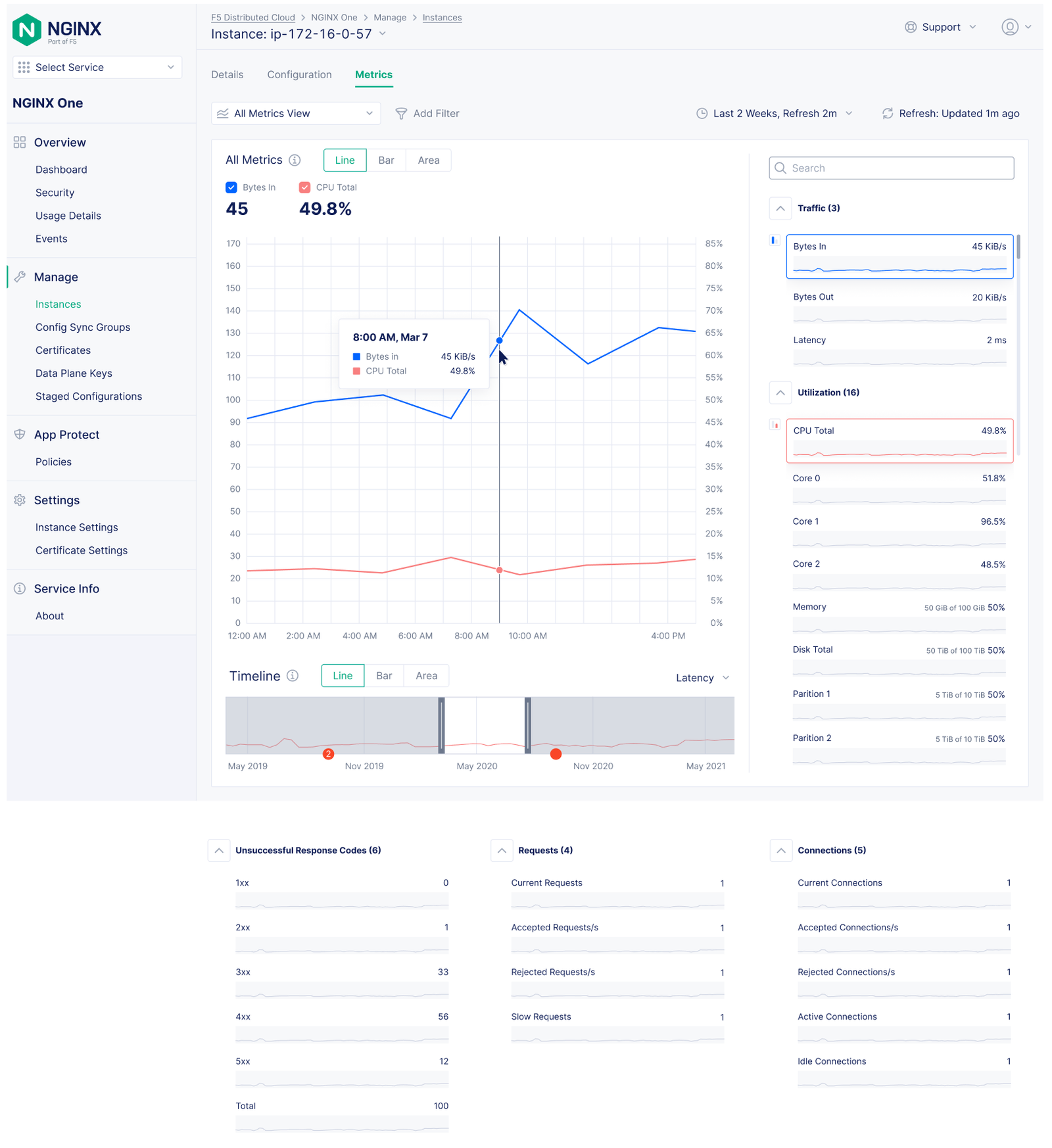1052x1148 pixels.
Task: Click the F5 Distributed Cloud breadcrumb link
Action: pyautogui.click(x=252, y=18)
